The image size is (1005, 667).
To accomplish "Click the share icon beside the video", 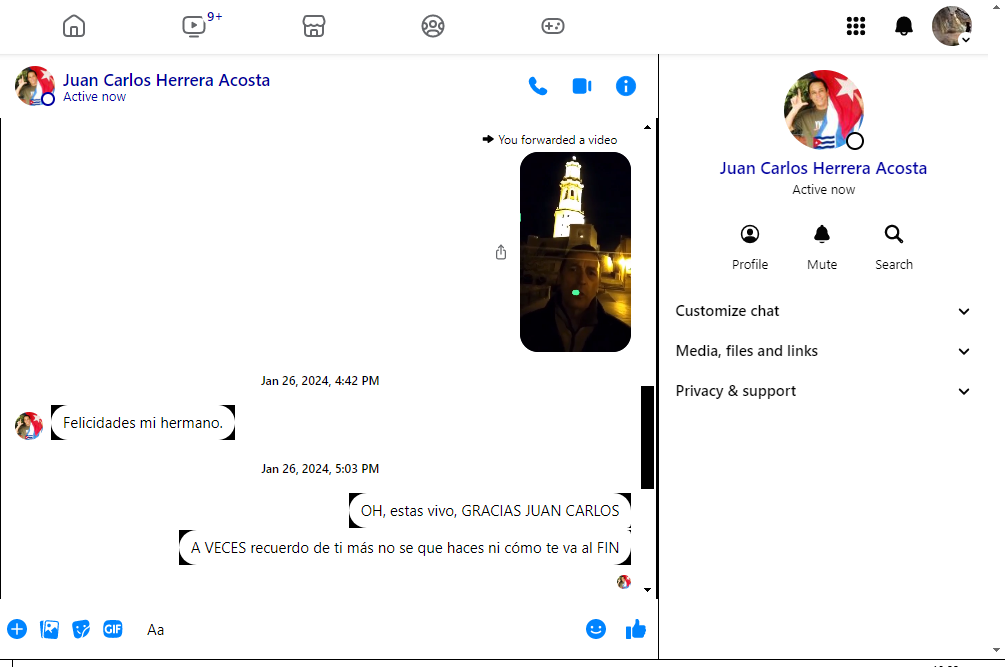I will pos(501,252).
